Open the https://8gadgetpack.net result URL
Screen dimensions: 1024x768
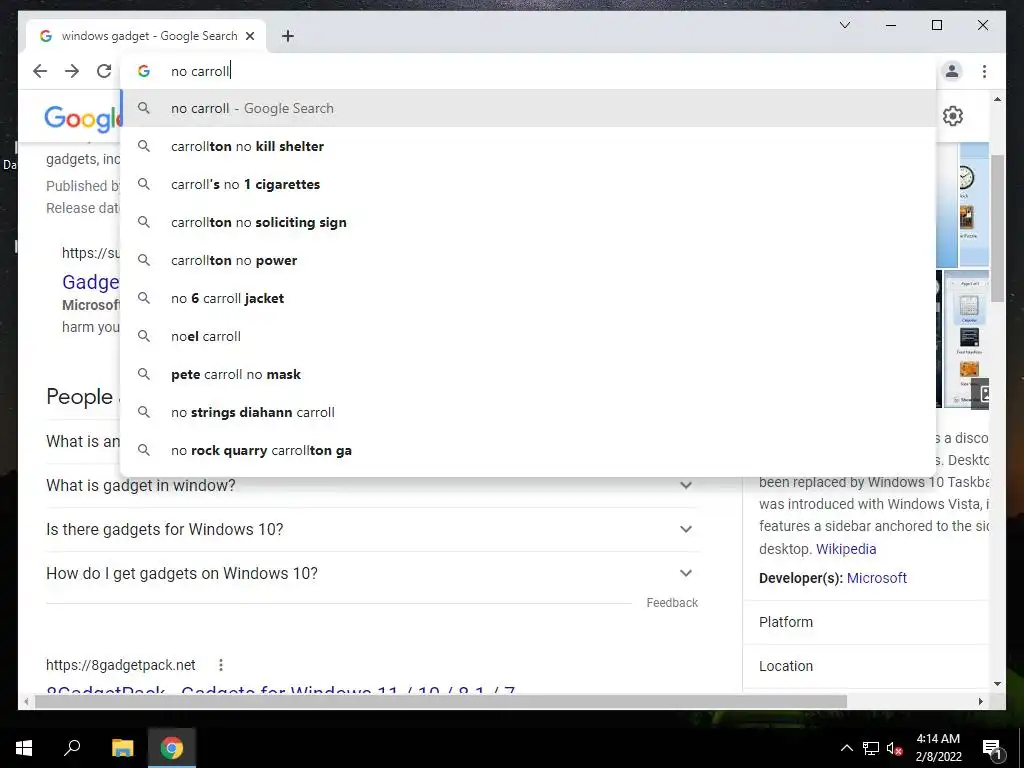pos(121,665)
